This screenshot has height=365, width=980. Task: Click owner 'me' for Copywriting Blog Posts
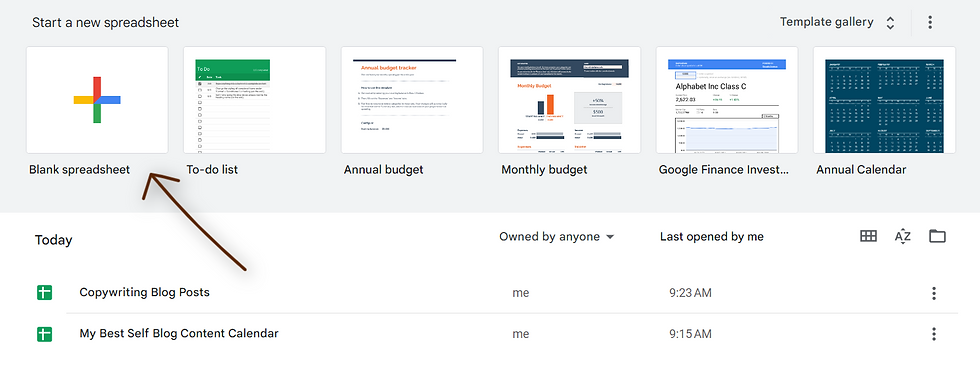(521, 293)
